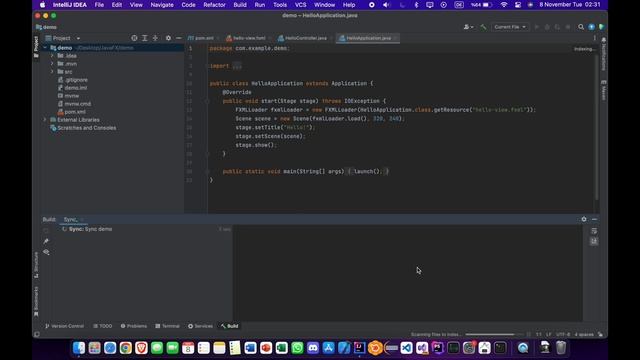Open Current File run configuration dropdown
This screenshot has width=640, height=360.
point(510,27)
